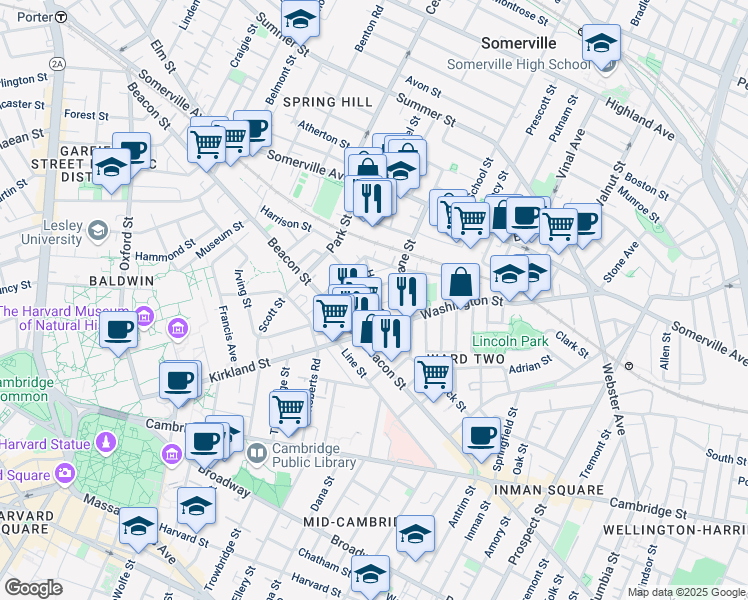
Task: Open the museum pin left of Broadway label
Action: (172, 454)
